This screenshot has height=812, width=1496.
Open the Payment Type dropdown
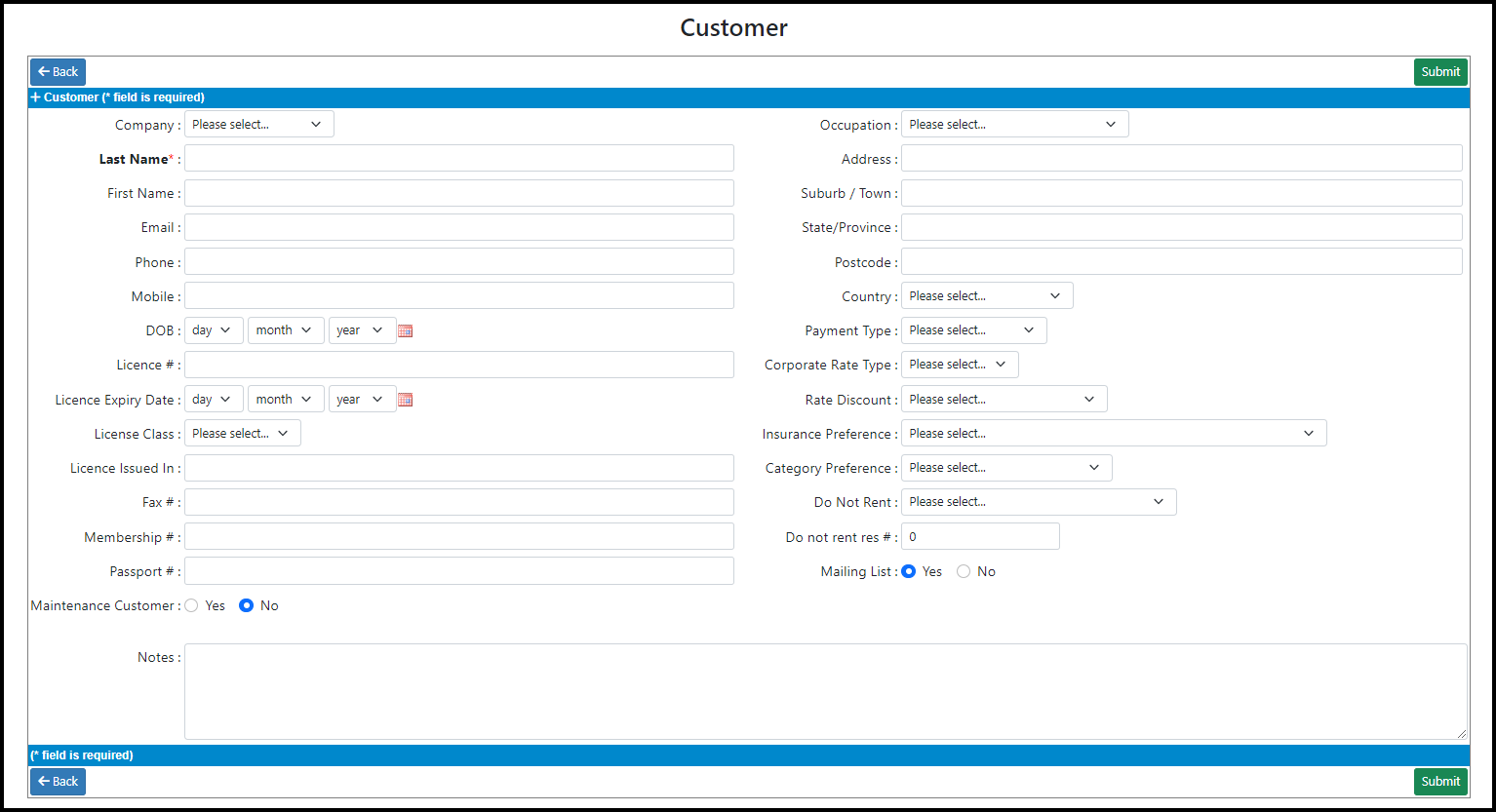pyautogui.click(x=974, y=329)
